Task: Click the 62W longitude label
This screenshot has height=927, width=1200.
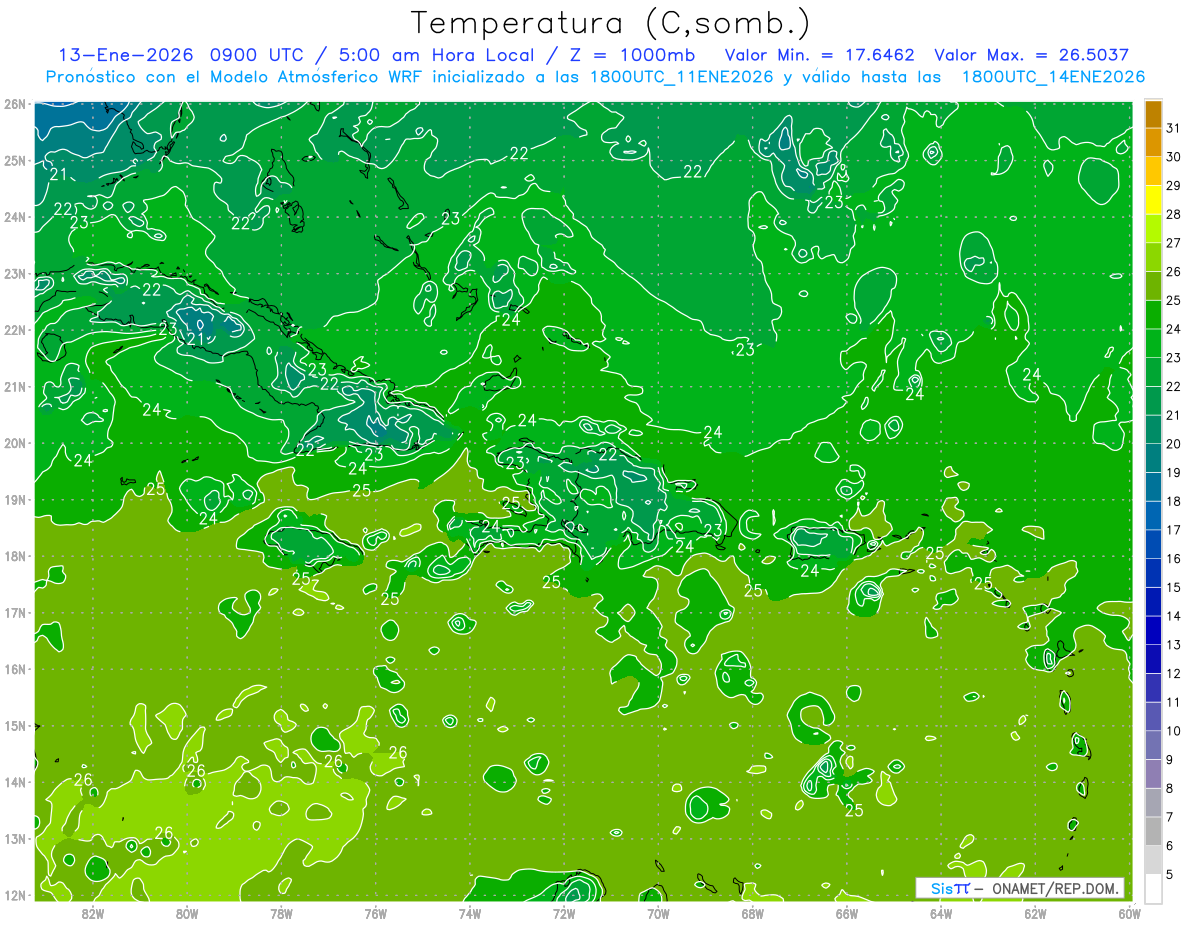Action: pyautogui.click(x=1035, y=913)
